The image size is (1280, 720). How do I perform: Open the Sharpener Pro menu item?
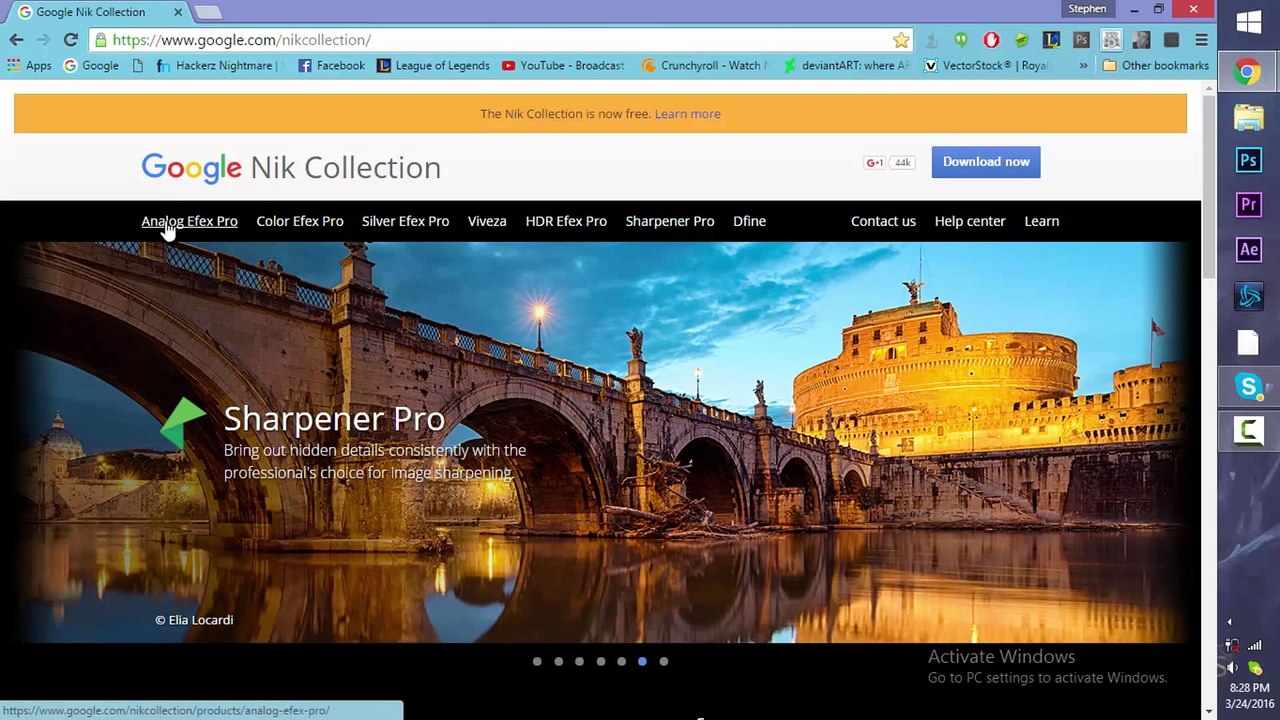[670, 221]
